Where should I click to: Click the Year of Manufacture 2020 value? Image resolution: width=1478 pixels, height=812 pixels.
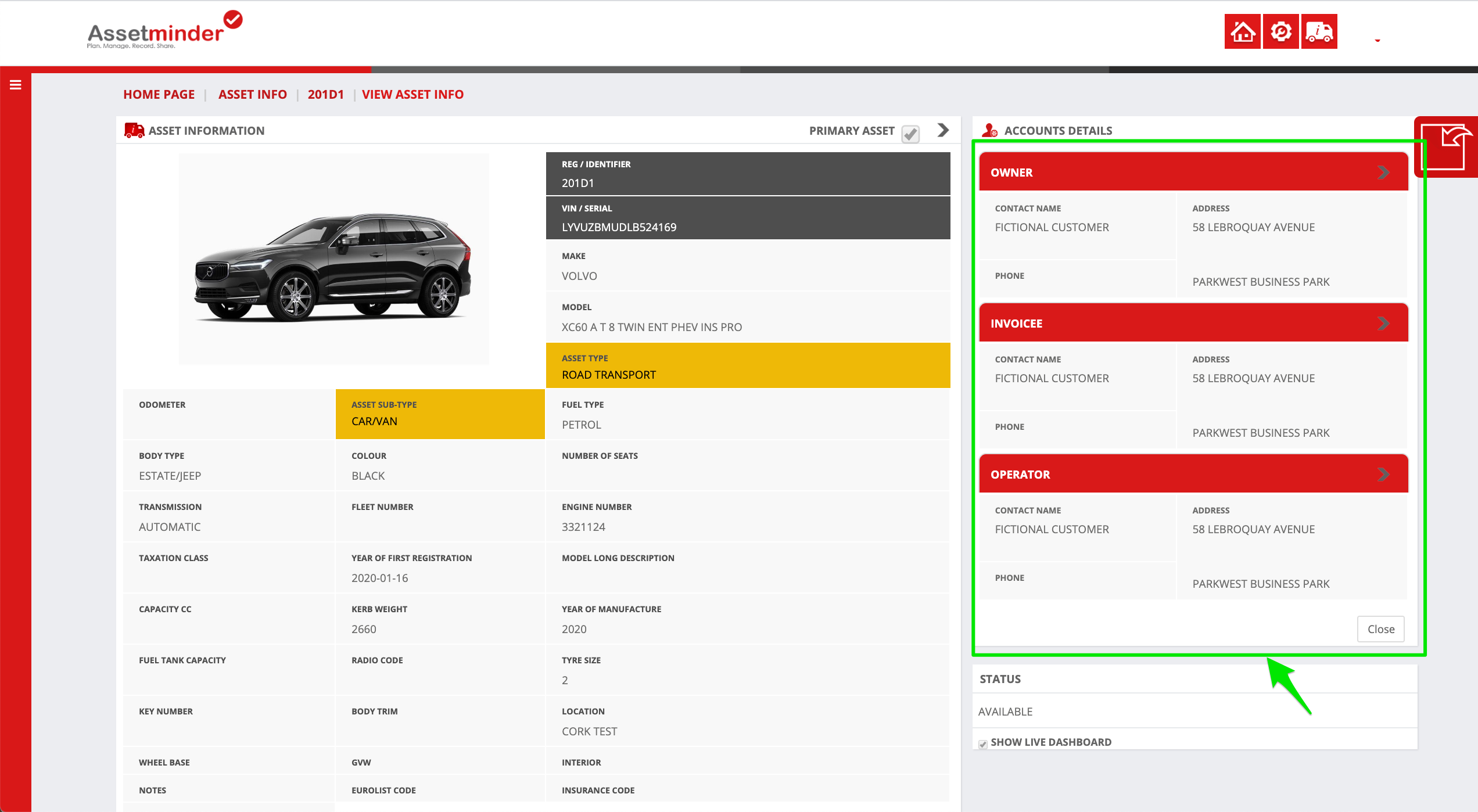pos(574,629)
